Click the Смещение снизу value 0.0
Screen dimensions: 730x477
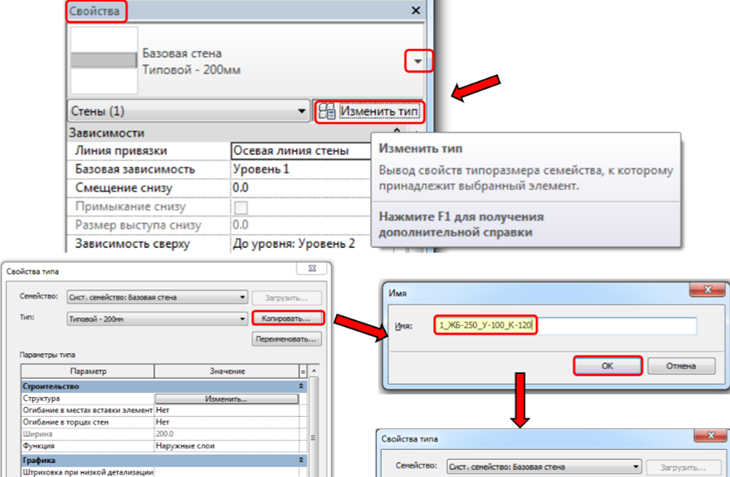pos(301,188)
